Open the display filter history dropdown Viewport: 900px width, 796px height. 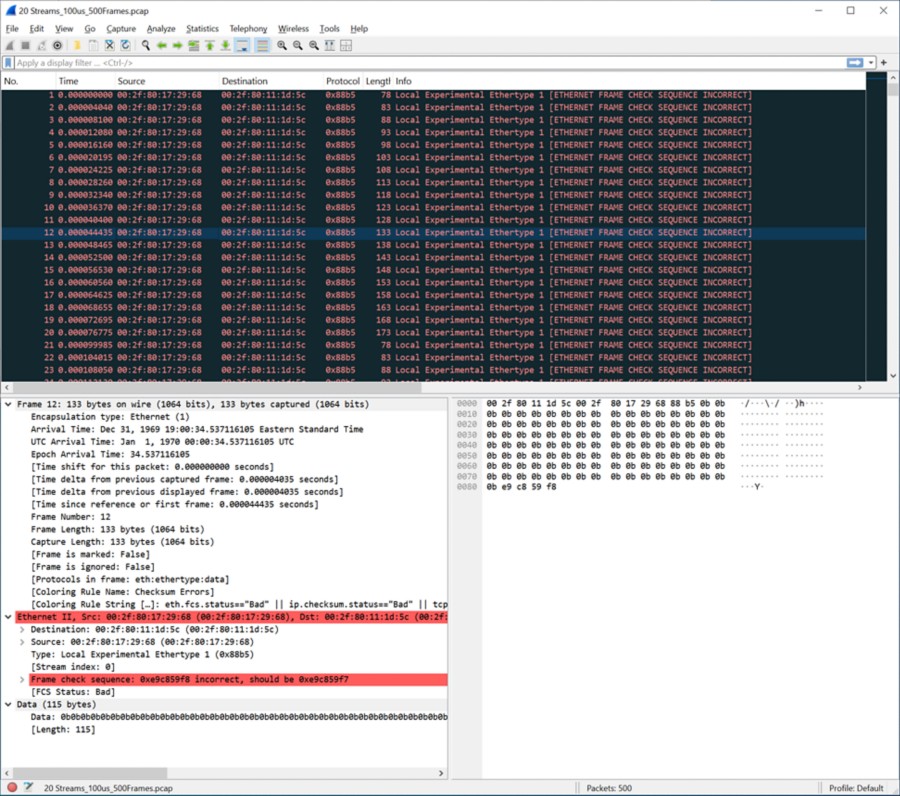tap(871, 63)
